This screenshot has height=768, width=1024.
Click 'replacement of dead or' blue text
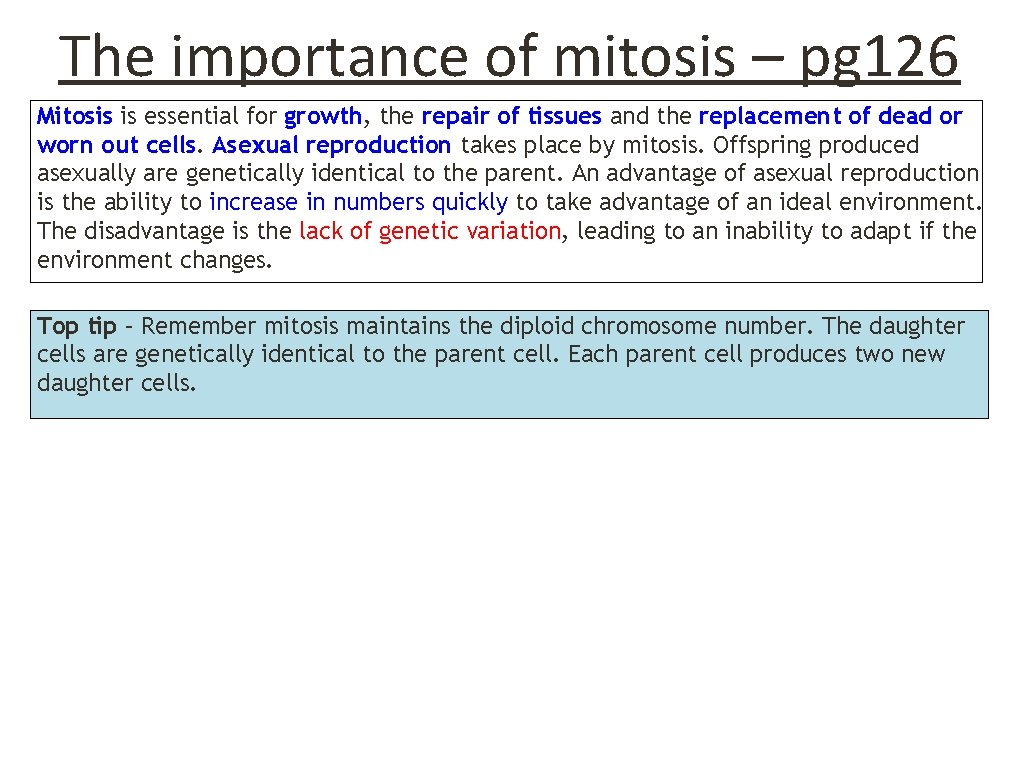point(830,116)
